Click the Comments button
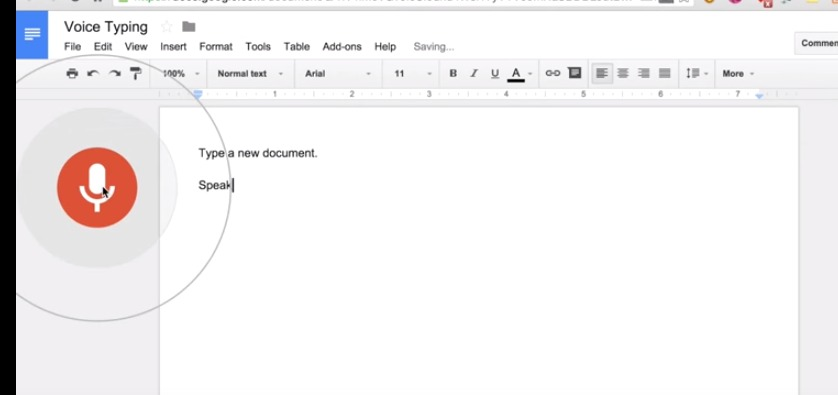This screenshot has height=395, width=838. tap(817, 44)
